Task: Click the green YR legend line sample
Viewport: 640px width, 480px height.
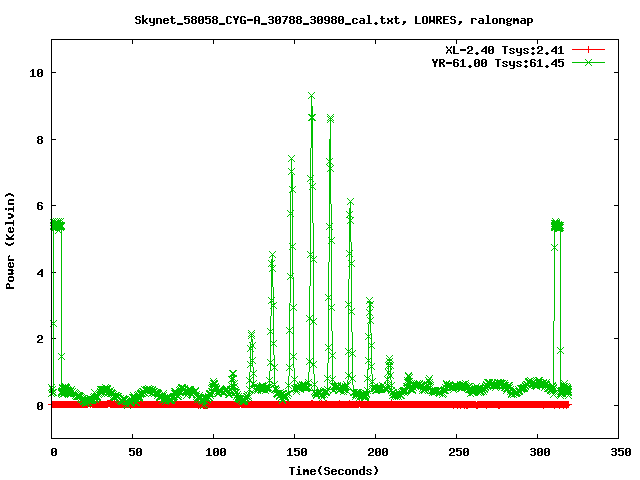Action: (x=588, y=62)
